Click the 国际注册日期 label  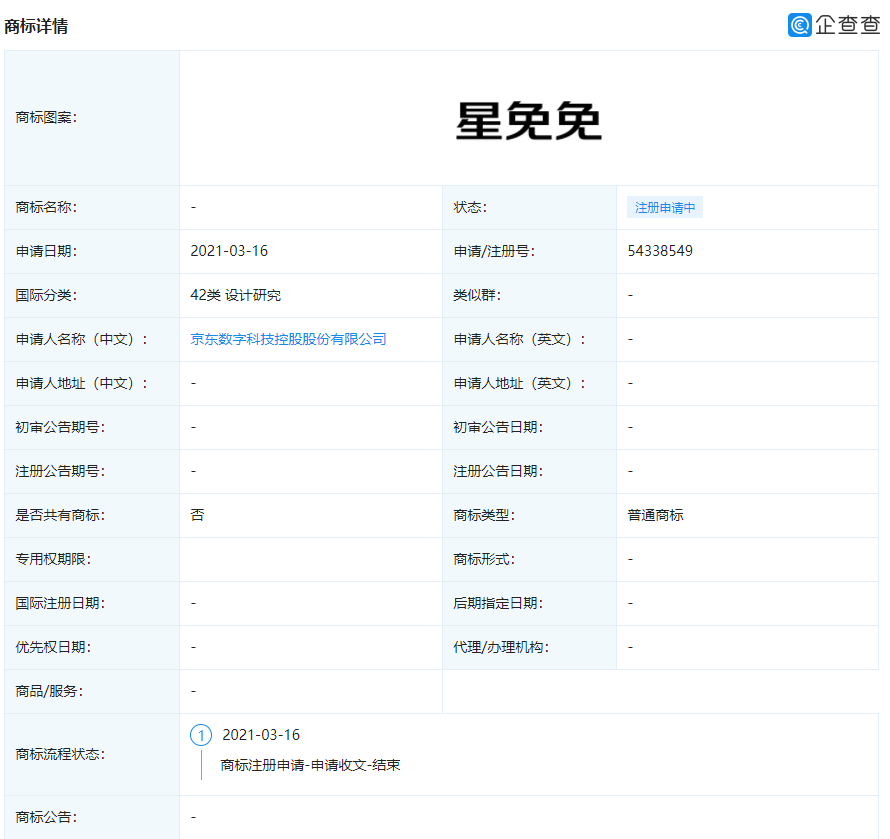[60, 603]
